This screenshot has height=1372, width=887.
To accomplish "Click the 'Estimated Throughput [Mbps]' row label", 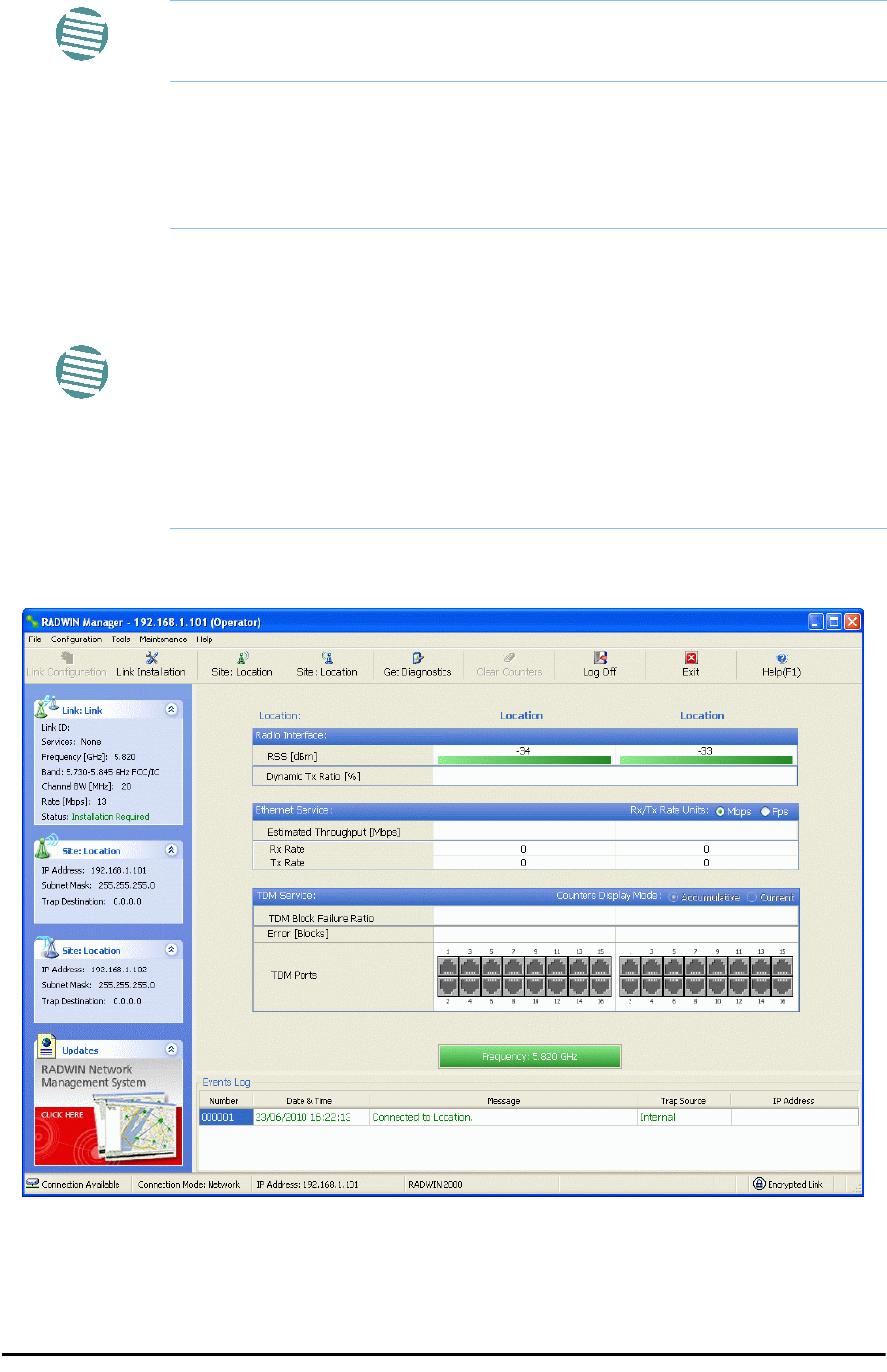I will [334, 832].
